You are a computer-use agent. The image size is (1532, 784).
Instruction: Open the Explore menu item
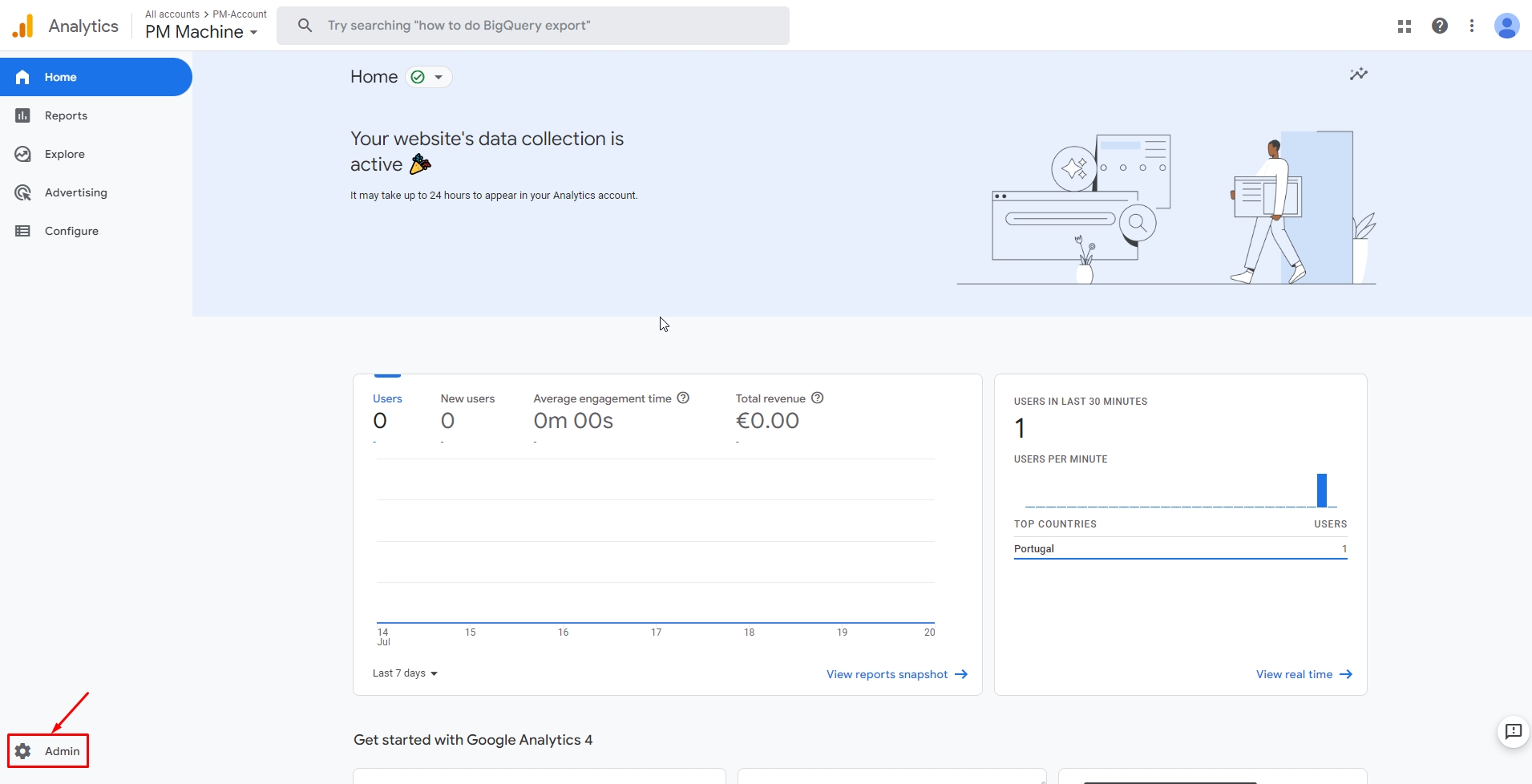coord(96,154)
